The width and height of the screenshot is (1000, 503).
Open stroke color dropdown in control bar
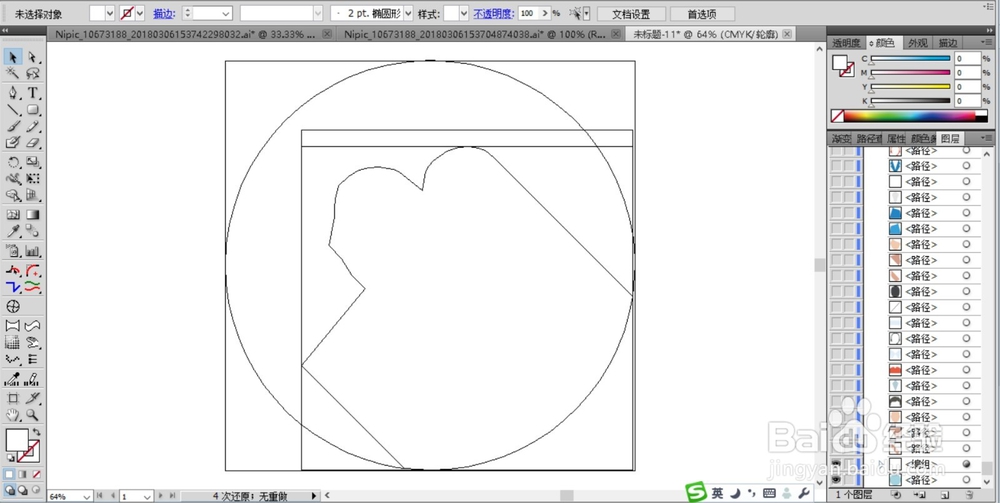click(x=140, y=13)
